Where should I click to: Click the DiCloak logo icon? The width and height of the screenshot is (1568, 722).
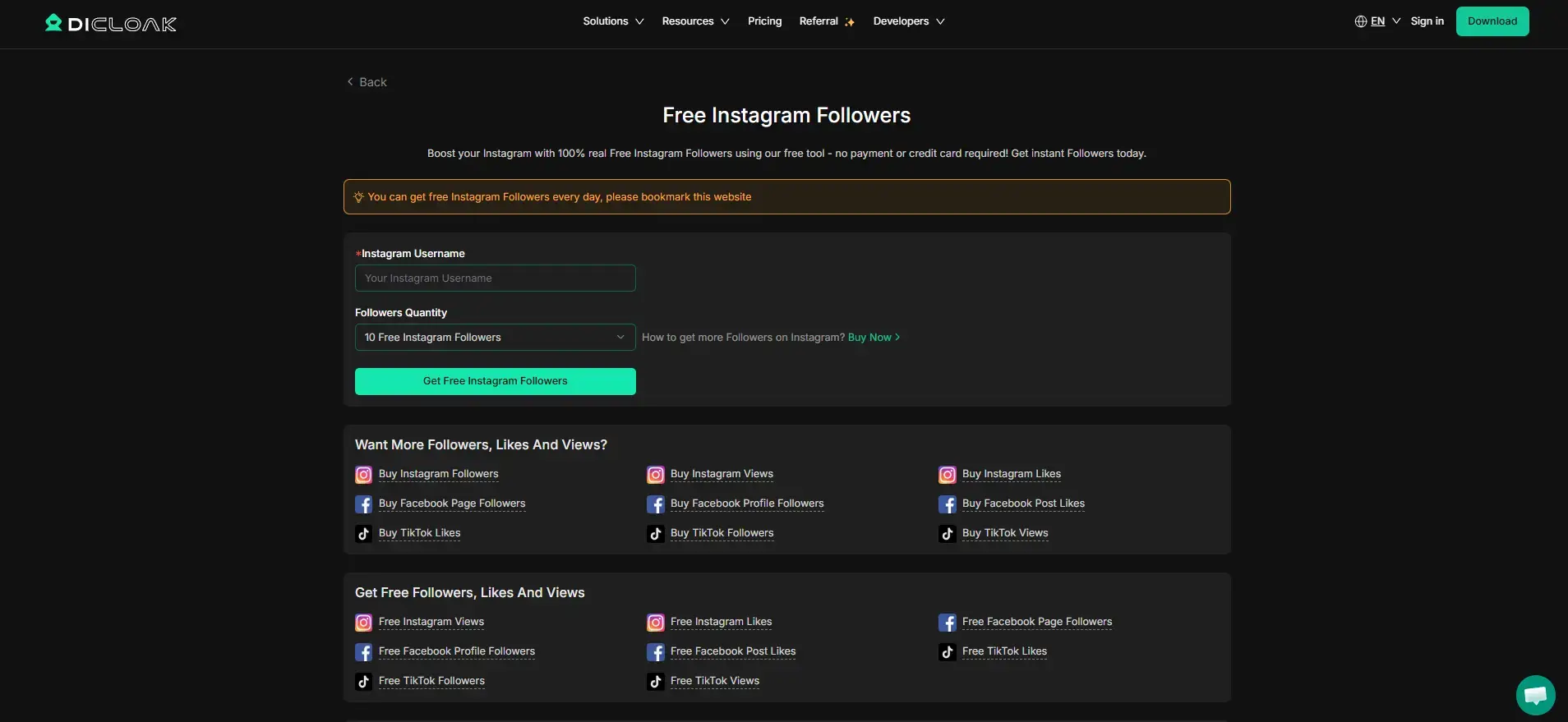(53, 22)
